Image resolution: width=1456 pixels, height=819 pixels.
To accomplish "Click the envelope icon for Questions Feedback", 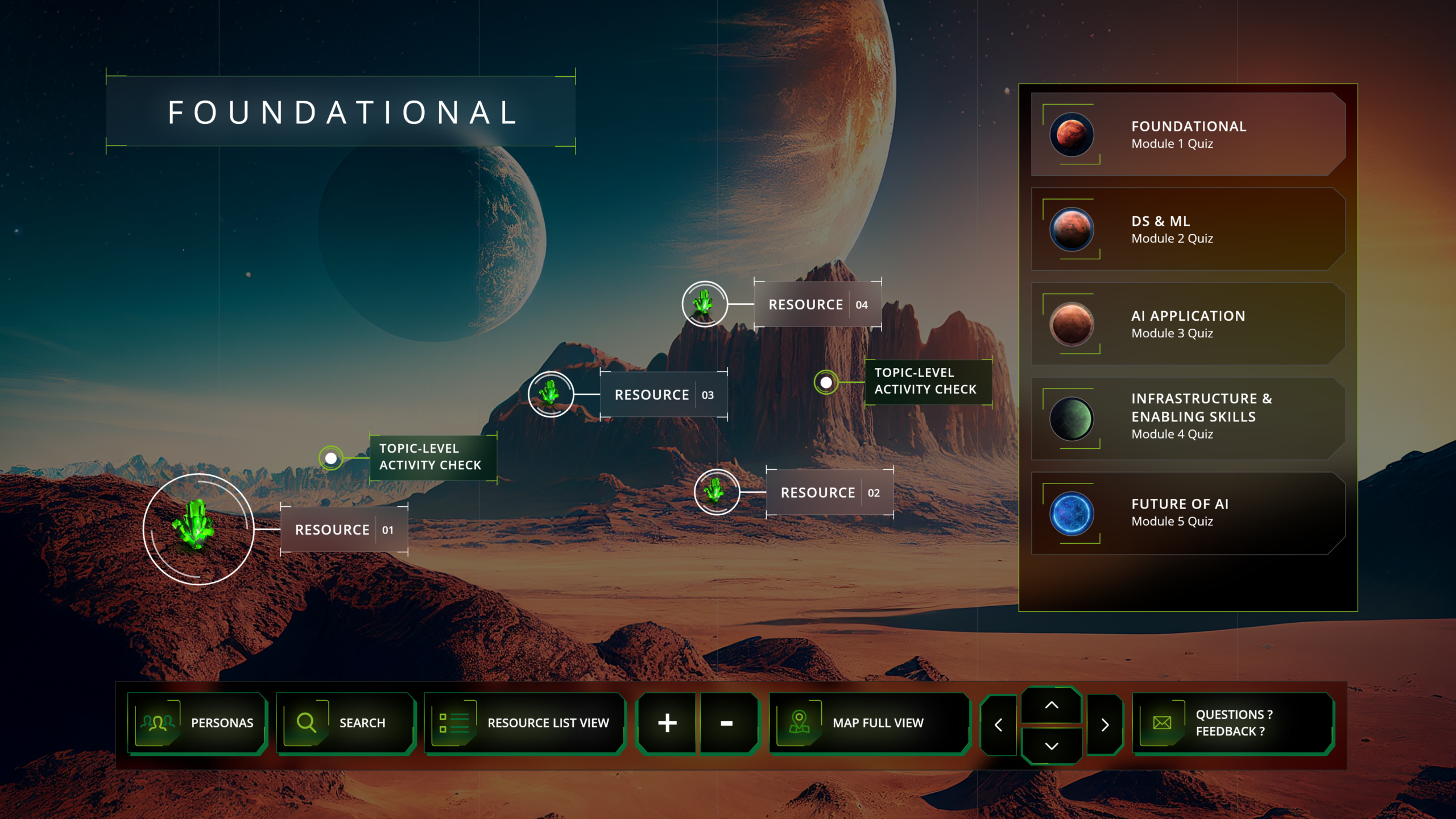I will [x=1162, y=723].
